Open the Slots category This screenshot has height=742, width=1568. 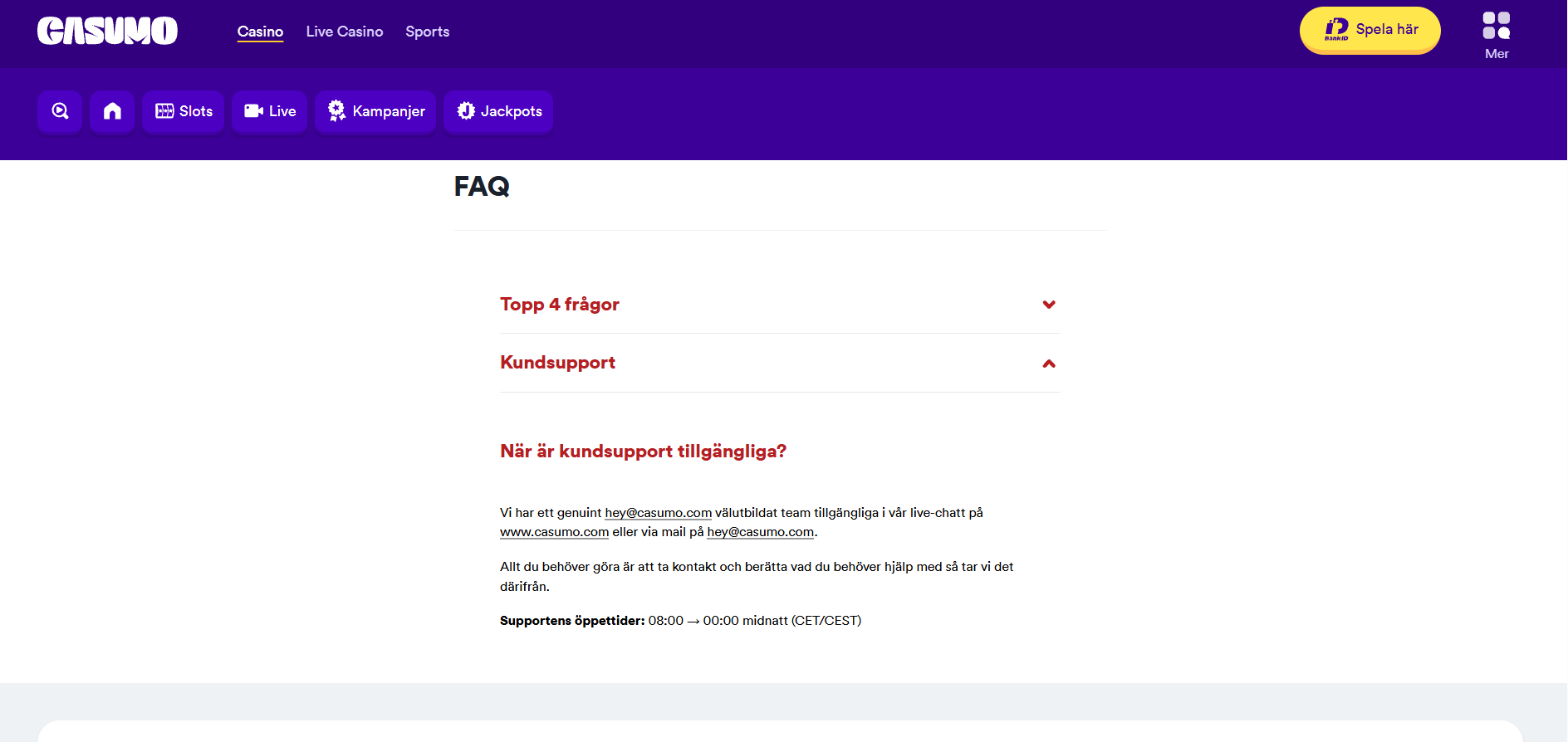coord(184,111)
